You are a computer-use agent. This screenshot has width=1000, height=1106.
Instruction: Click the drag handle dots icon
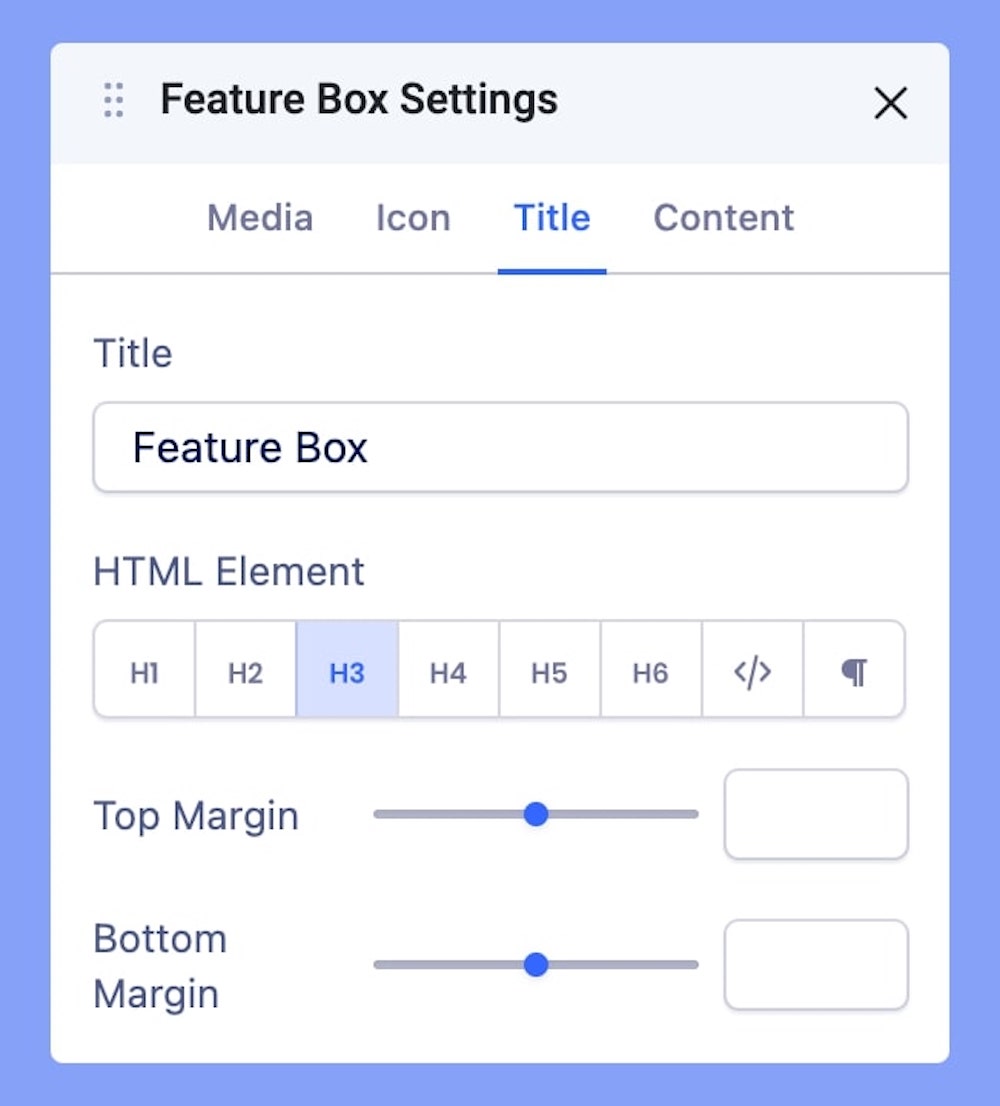[x=114, y=101]
